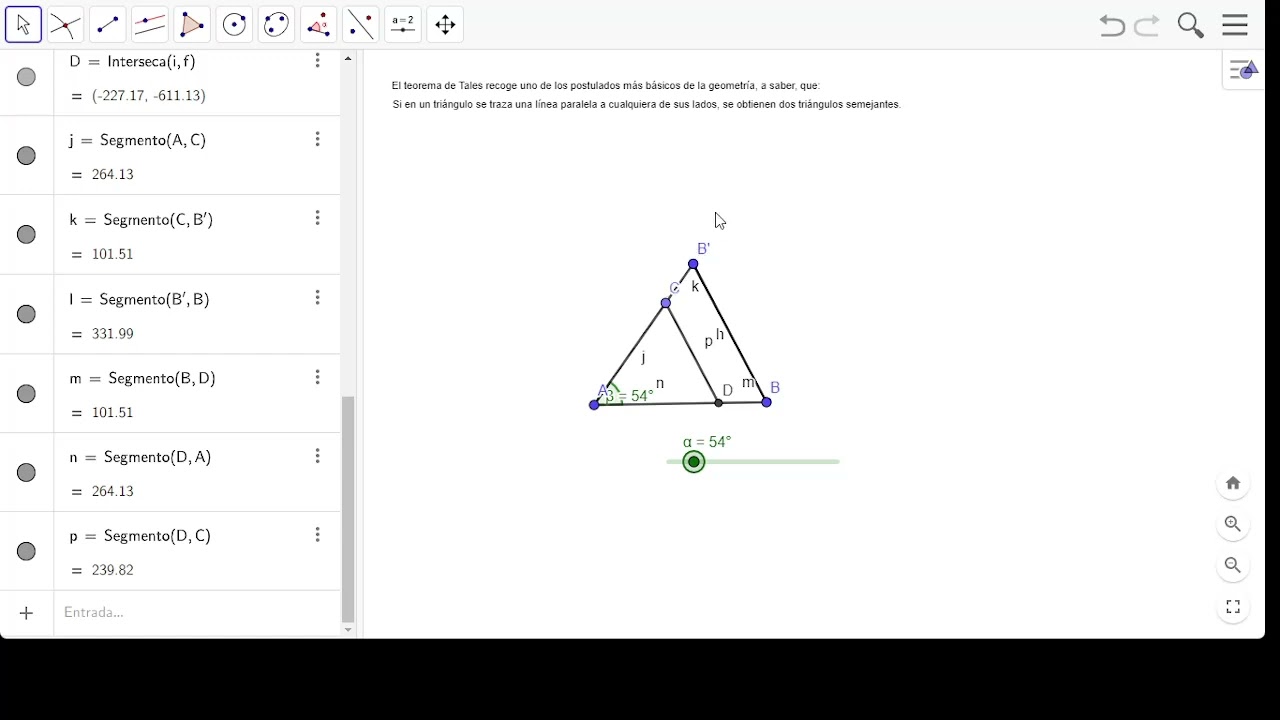1280x720 pixels.
Task: Click the β = 54° angle label
Action: point(630,396)
